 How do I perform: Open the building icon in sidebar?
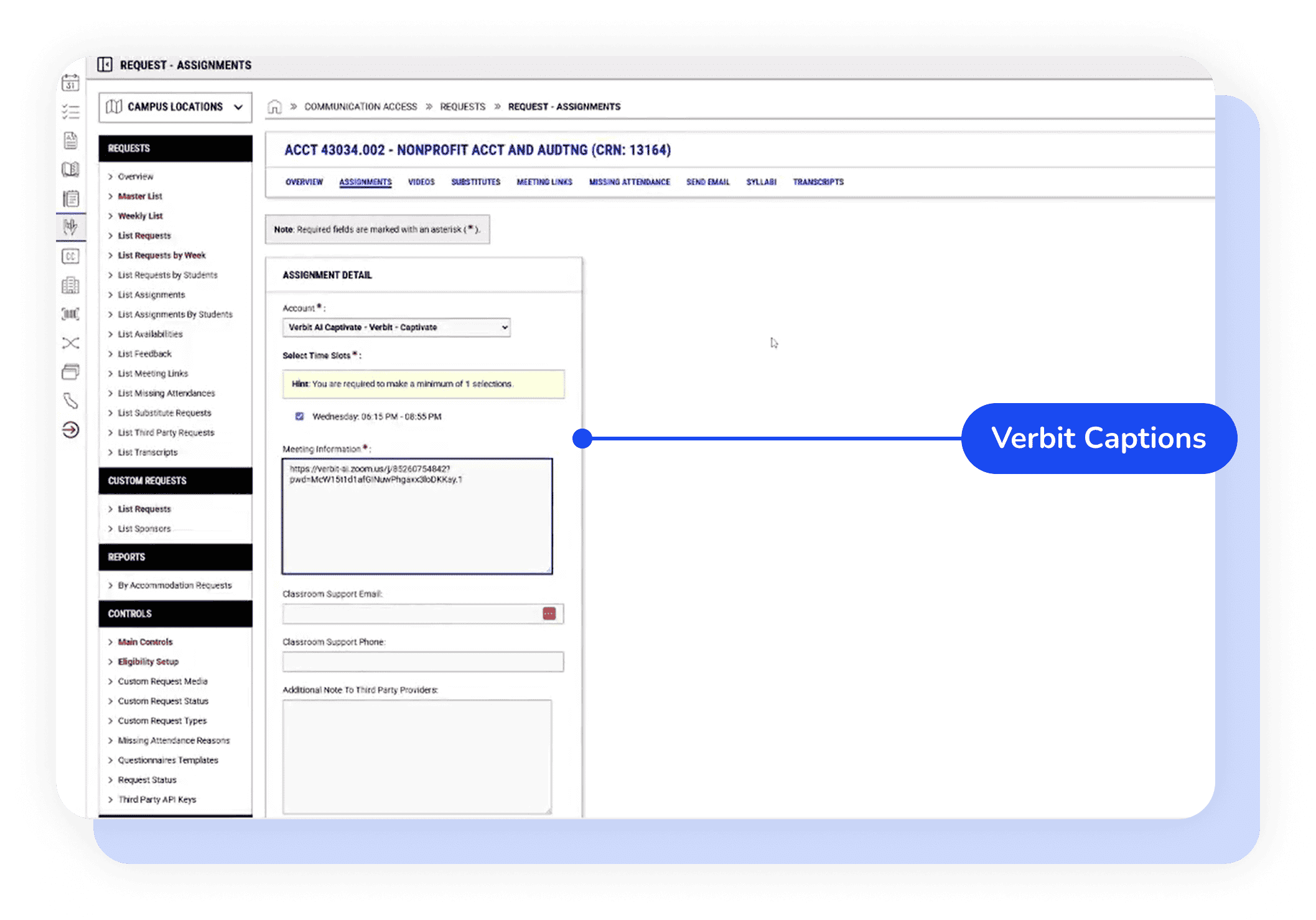pos(71,286)
